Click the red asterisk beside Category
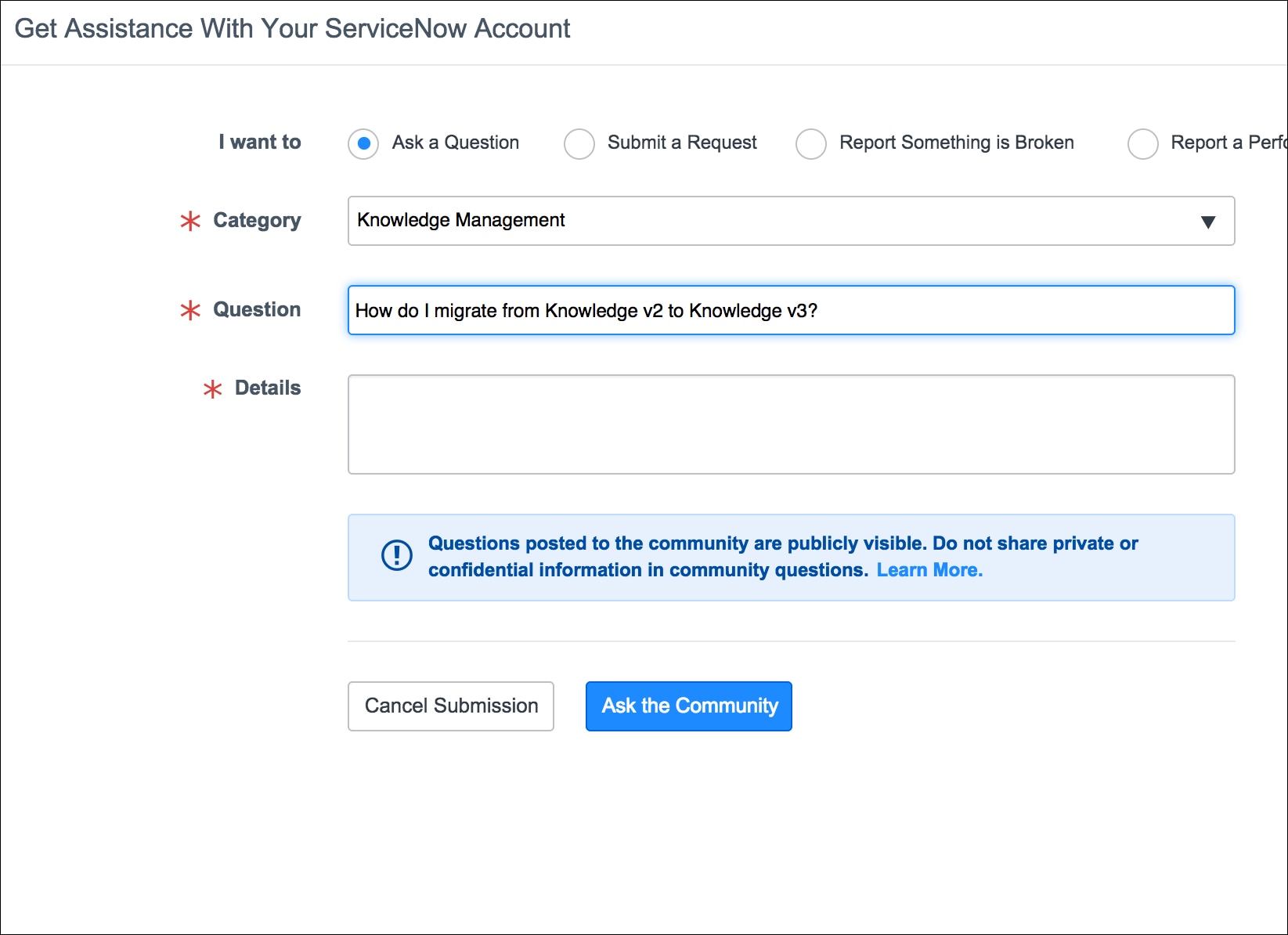The width and height of the screenshot is (1288, 935). point(190,221)
